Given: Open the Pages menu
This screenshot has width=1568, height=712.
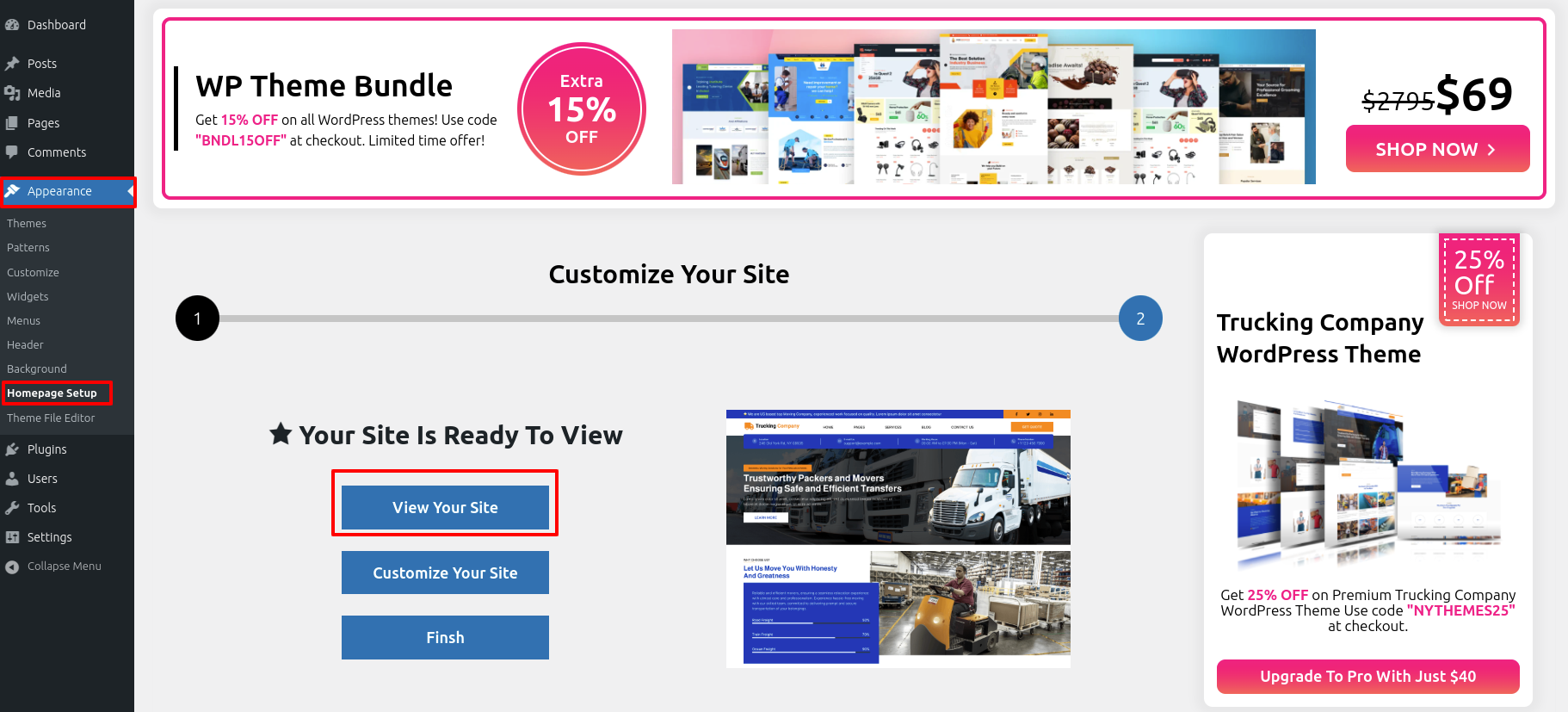Looking at the screenshot, I should (43, 123).
